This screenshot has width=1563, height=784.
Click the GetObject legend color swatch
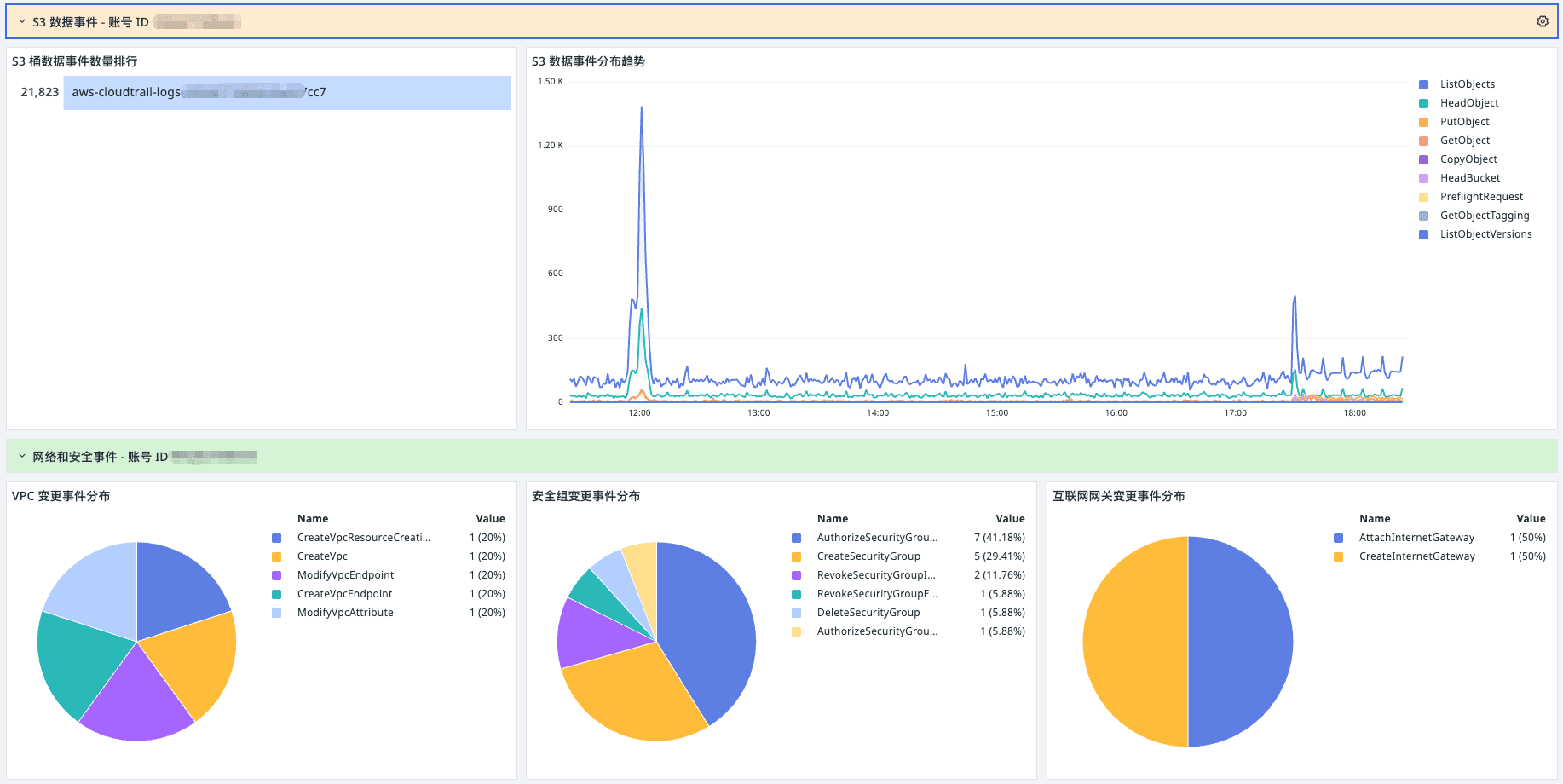point(1423,141)
